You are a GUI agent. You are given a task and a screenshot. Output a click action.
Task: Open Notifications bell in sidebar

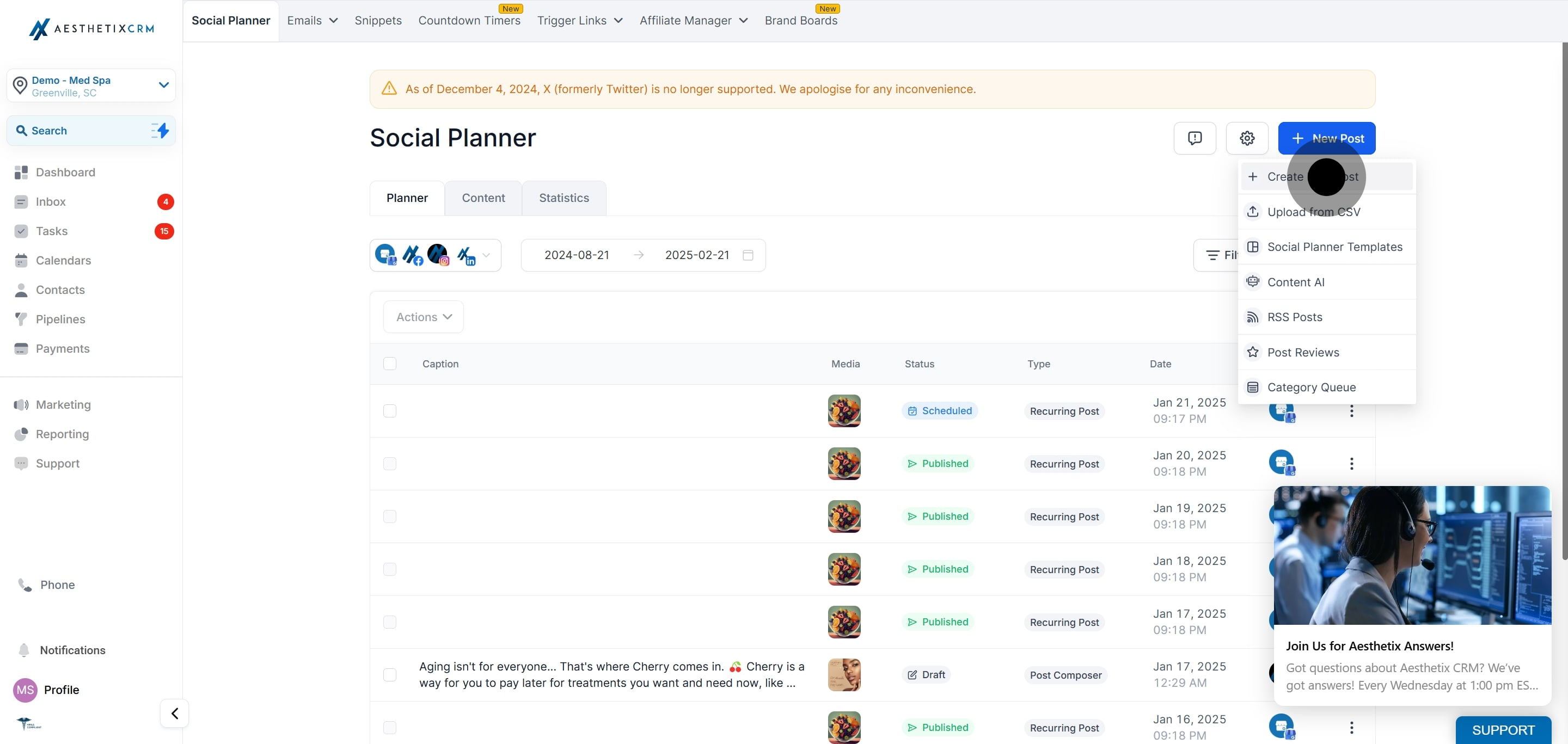coord(24,650)
